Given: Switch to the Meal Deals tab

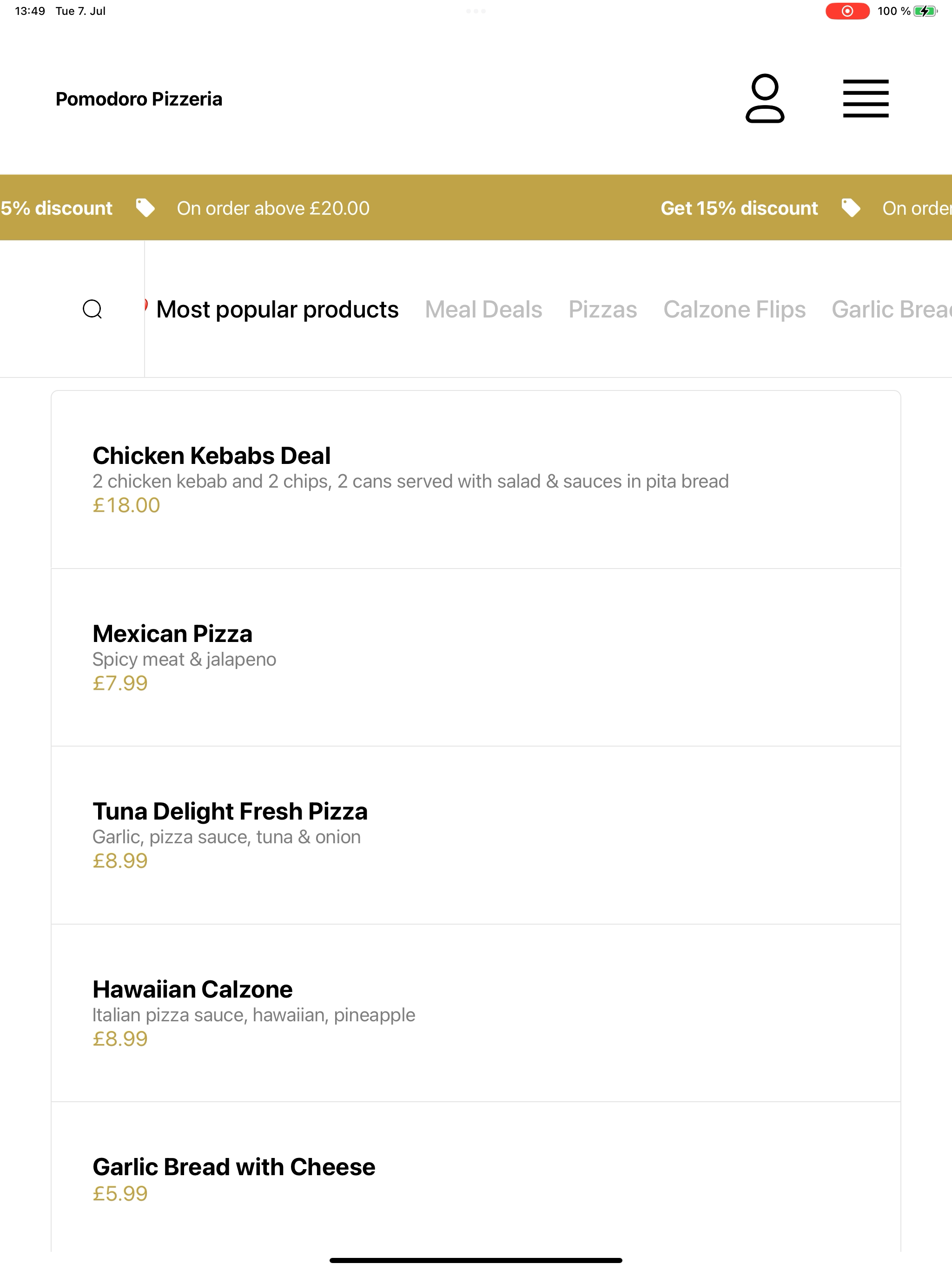Looking at the screenshot, I should pyautogui.click(x=483, y=310).
